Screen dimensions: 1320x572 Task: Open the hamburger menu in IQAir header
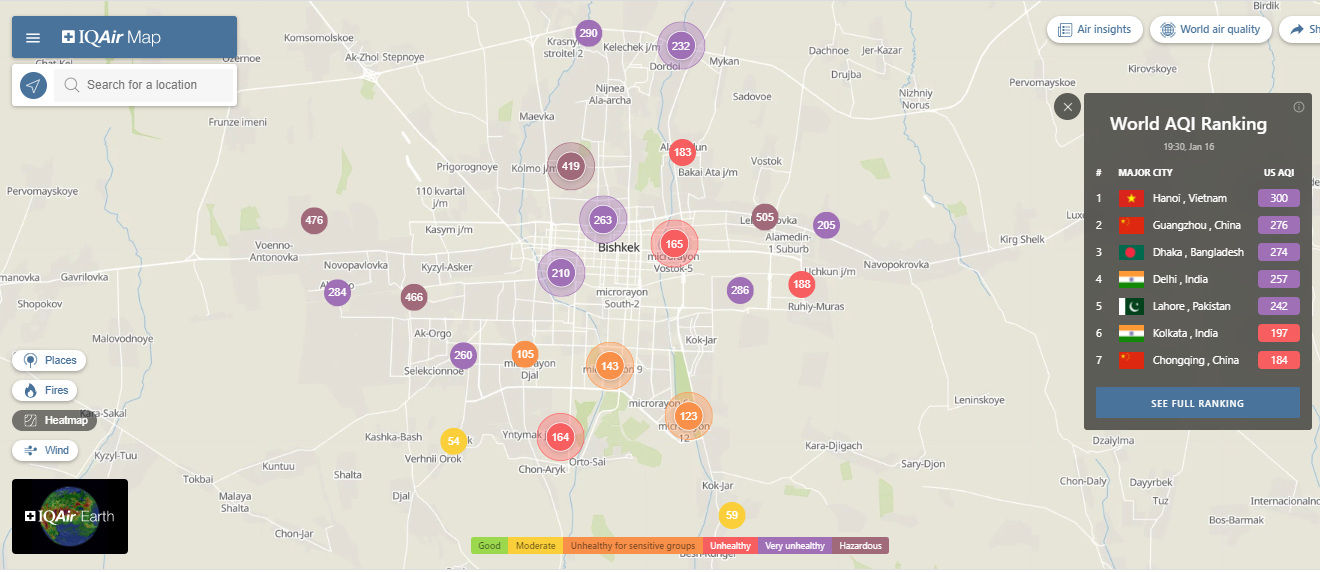point(33,38)
